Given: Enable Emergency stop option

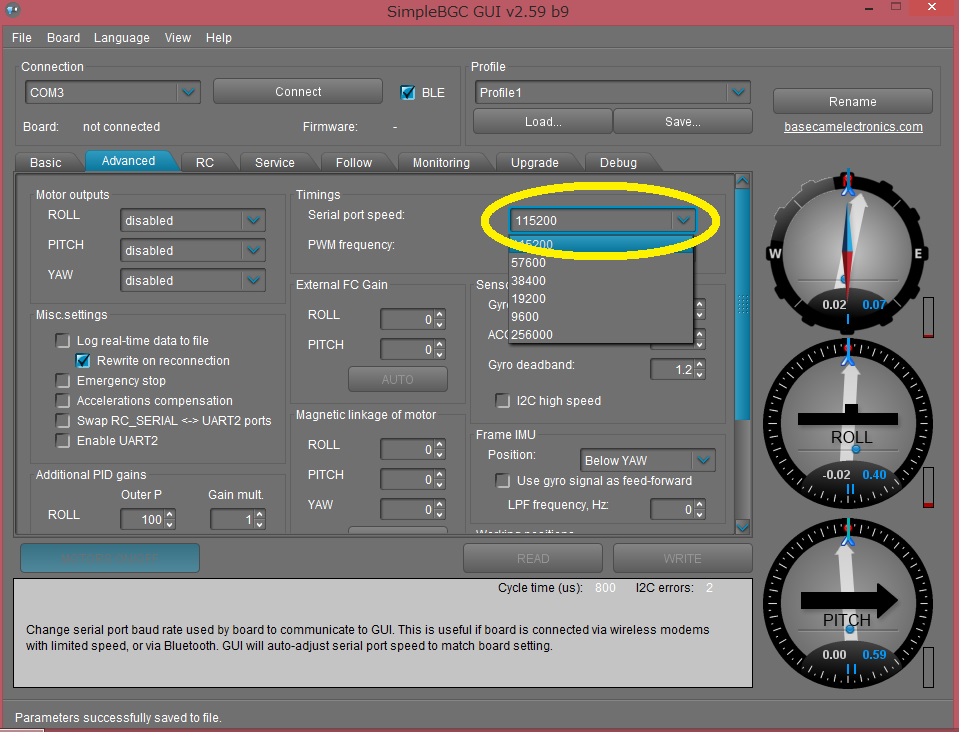Looking at the screenshot, I should pos(63,380).
